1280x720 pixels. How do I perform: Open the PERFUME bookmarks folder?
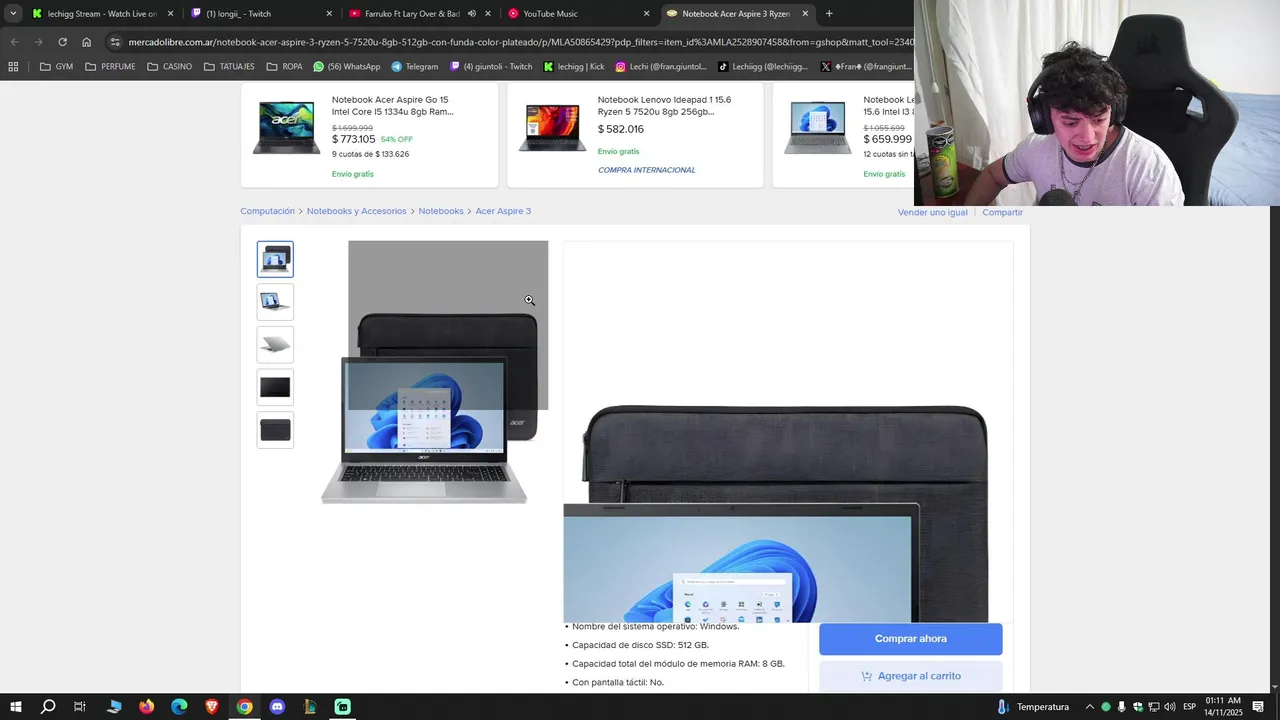110,67
